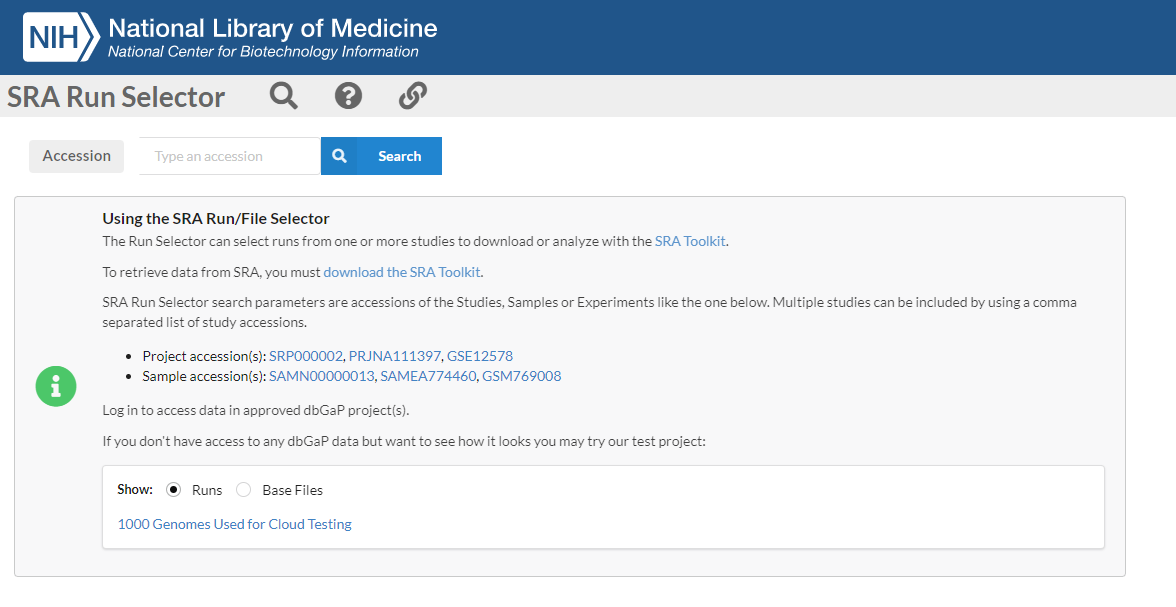Open help via question mark icon
This screenshot has width=1176, height=607.
pyautogui.click(x=348, y=96)
